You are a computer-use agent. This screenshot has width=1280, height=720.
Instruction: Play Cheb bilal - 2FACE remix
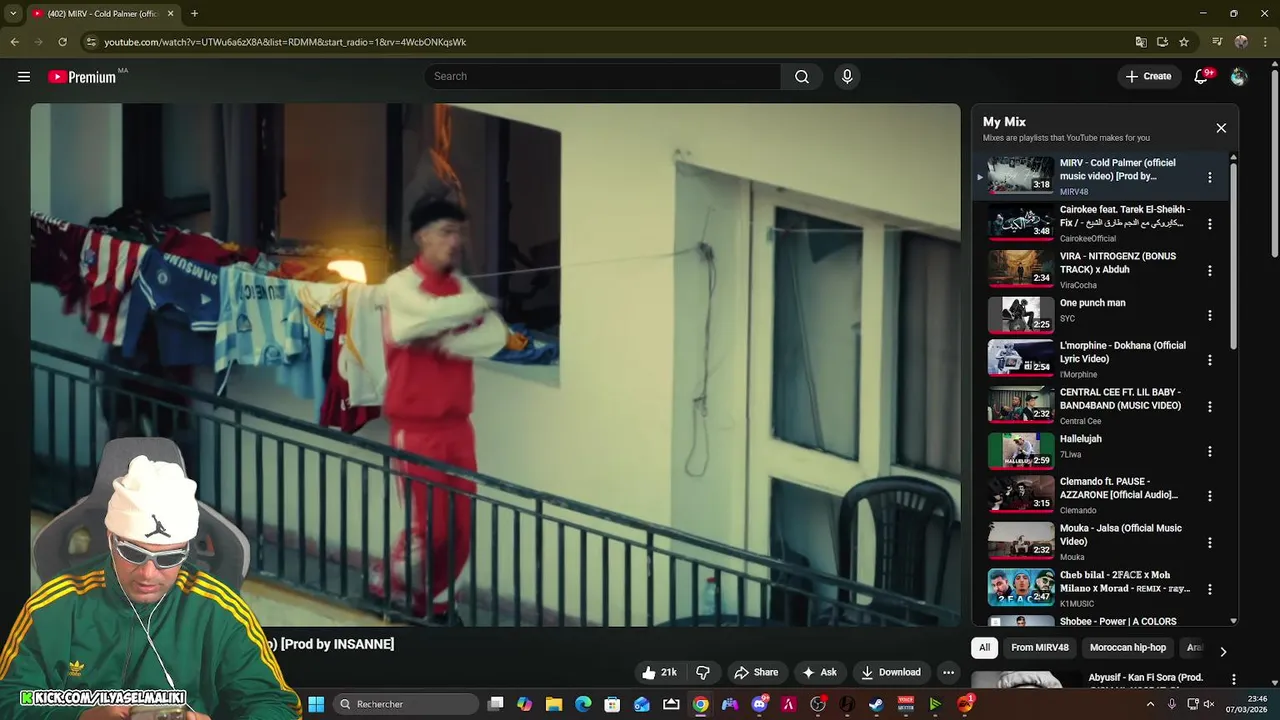click(x=1098, y=588)
